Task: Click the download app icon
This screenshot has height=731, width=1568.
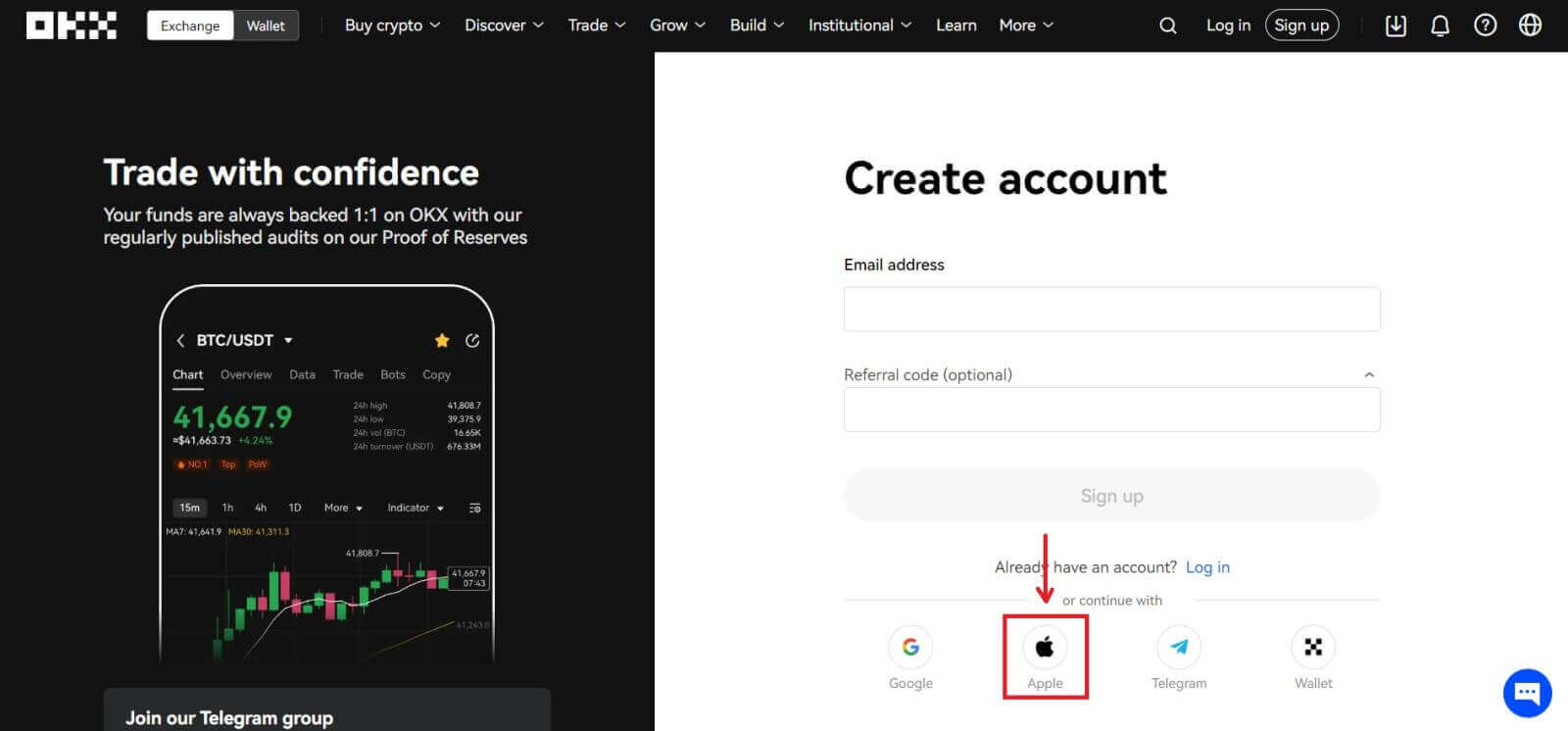Action: (x=1396, y=25)
